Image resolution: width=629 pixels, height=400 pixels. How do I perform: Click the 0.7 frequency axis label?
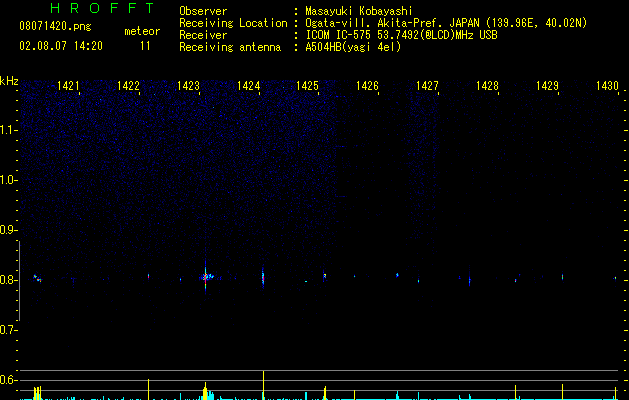coord(8,330)
